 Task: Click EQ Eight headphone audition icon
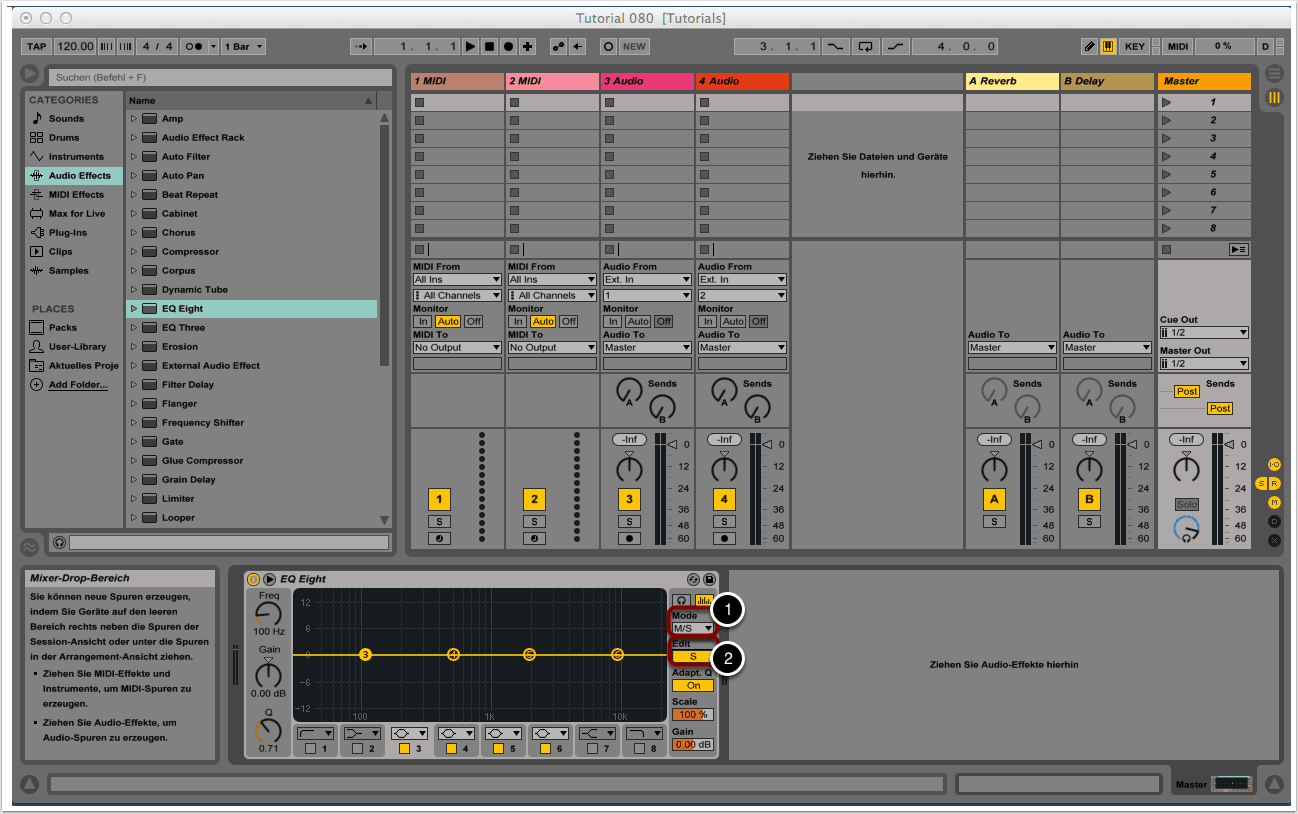[682, 600]
